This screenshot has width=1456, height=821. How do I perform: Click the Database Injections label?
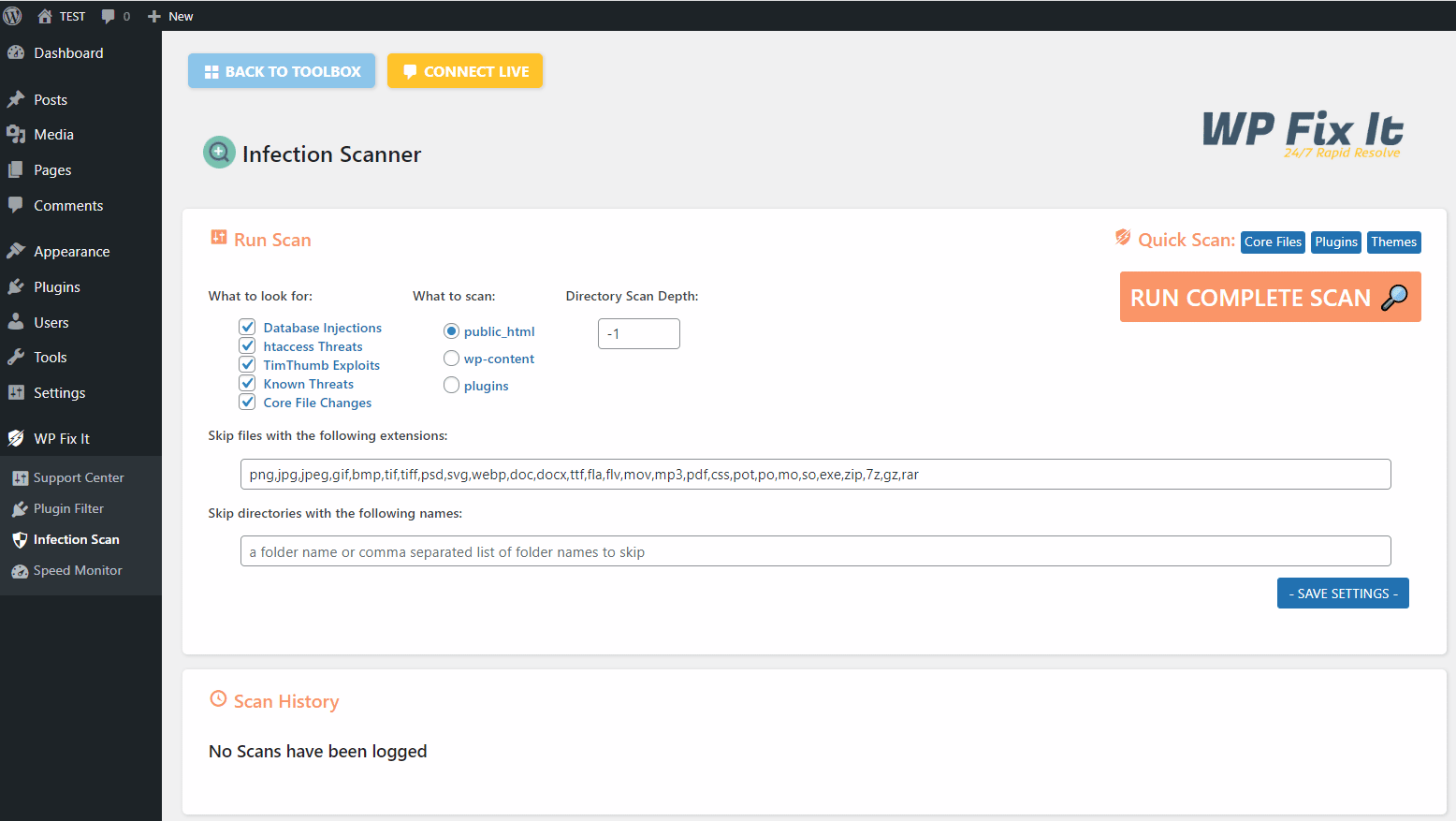pos(322,328)
